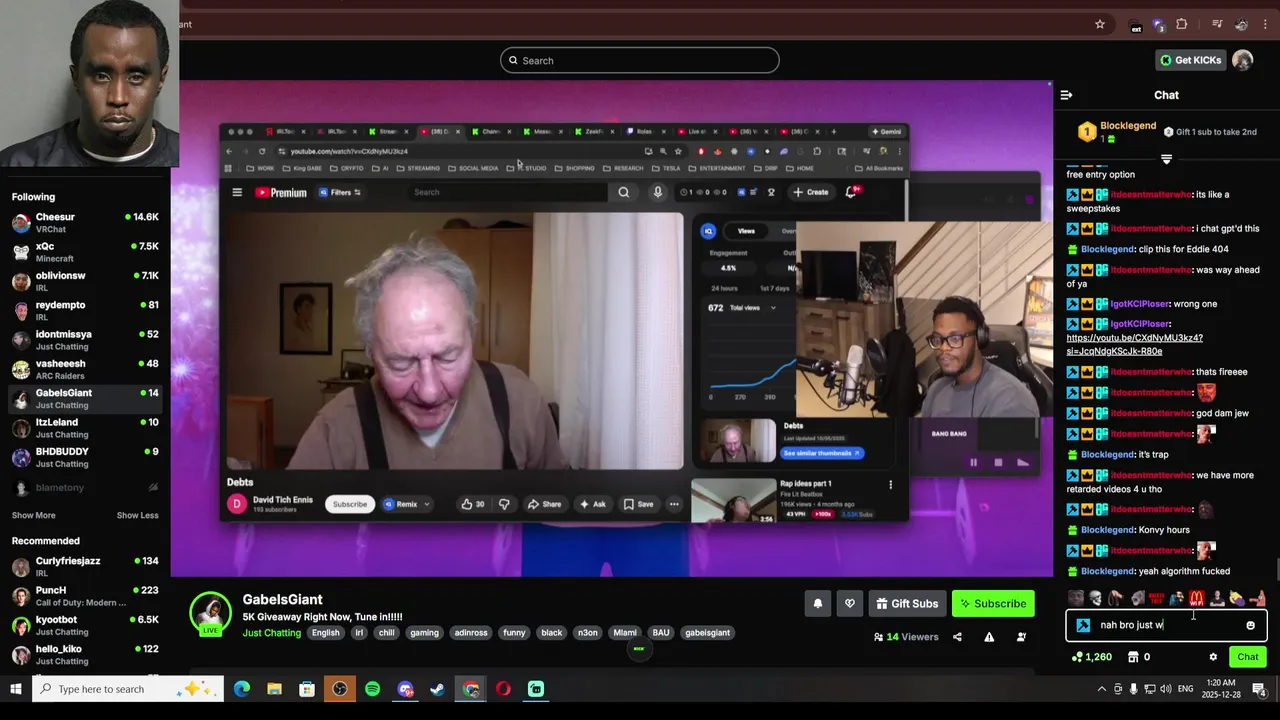Open chat settings gear
The width and height of the screenshot is (1280, 720).
coord(1213,657)
